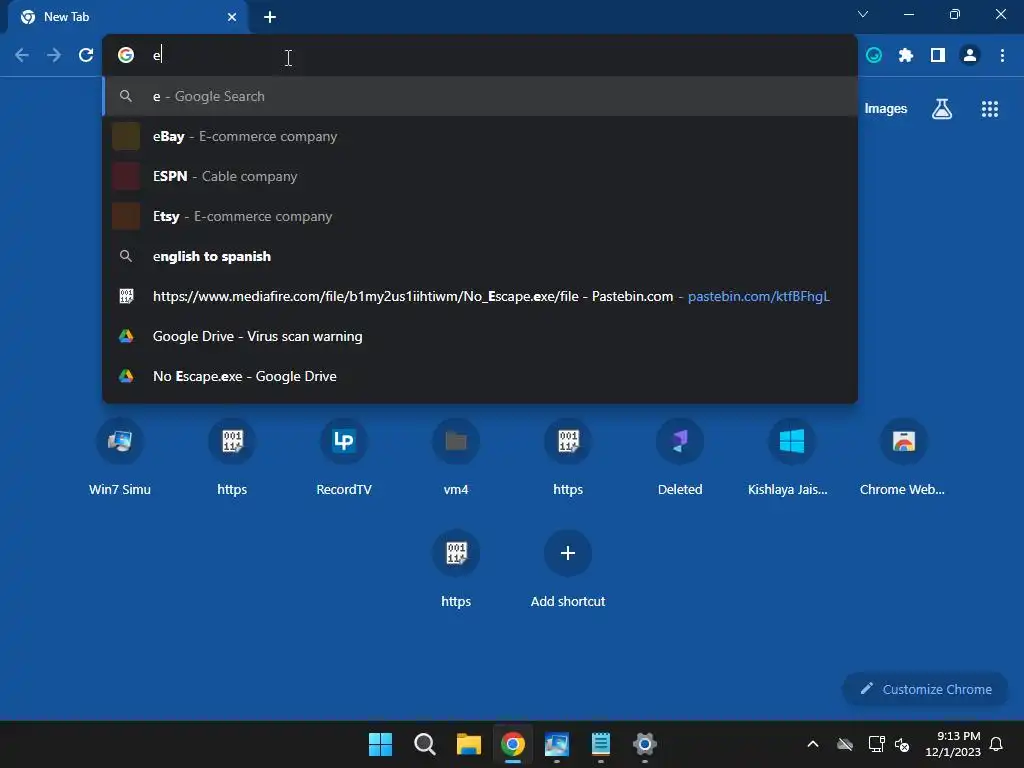
Task: Click the muted volume tray icon
Action: [x=902, y=744]
